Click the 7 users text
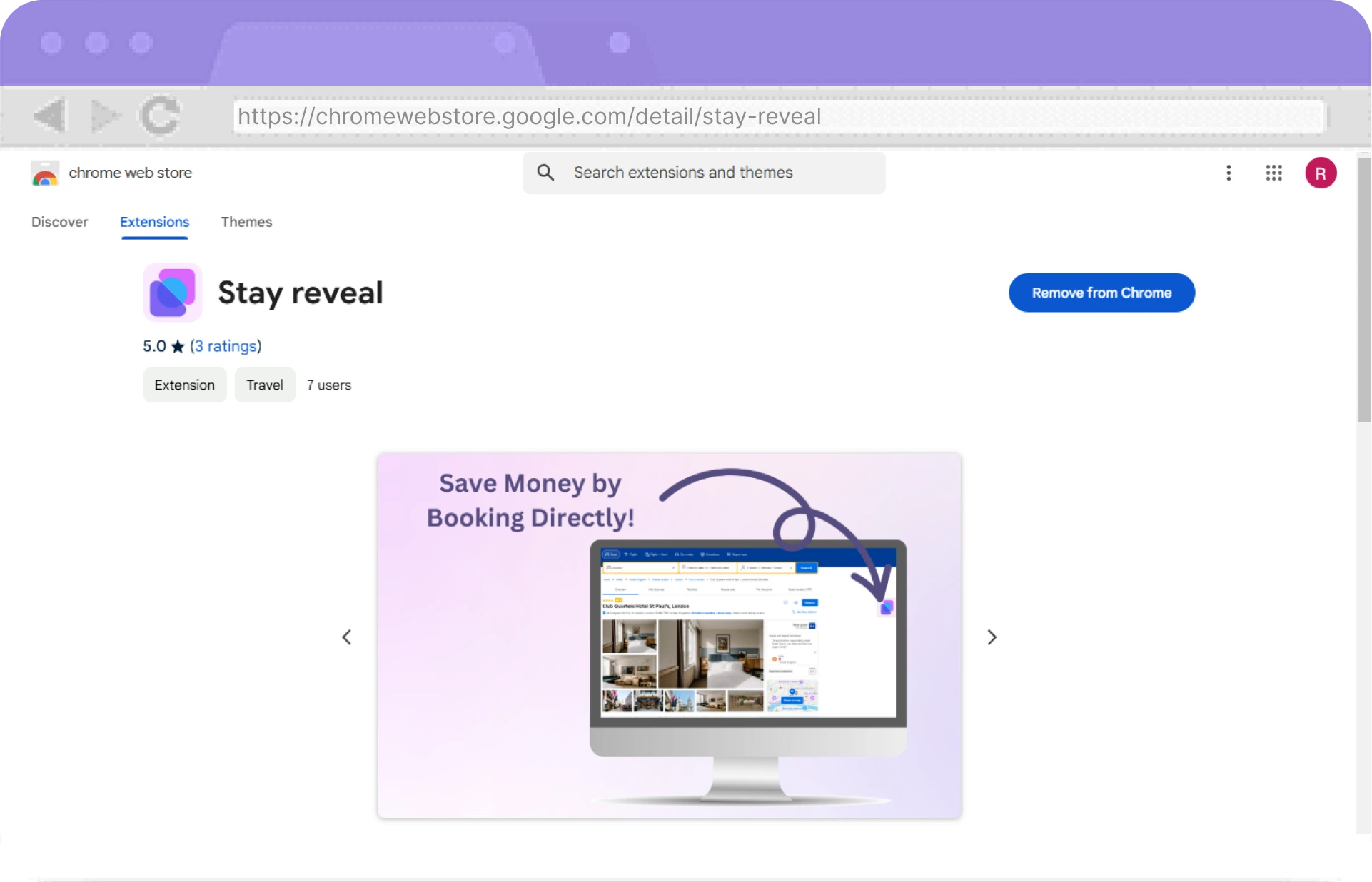 coord(329,385)
